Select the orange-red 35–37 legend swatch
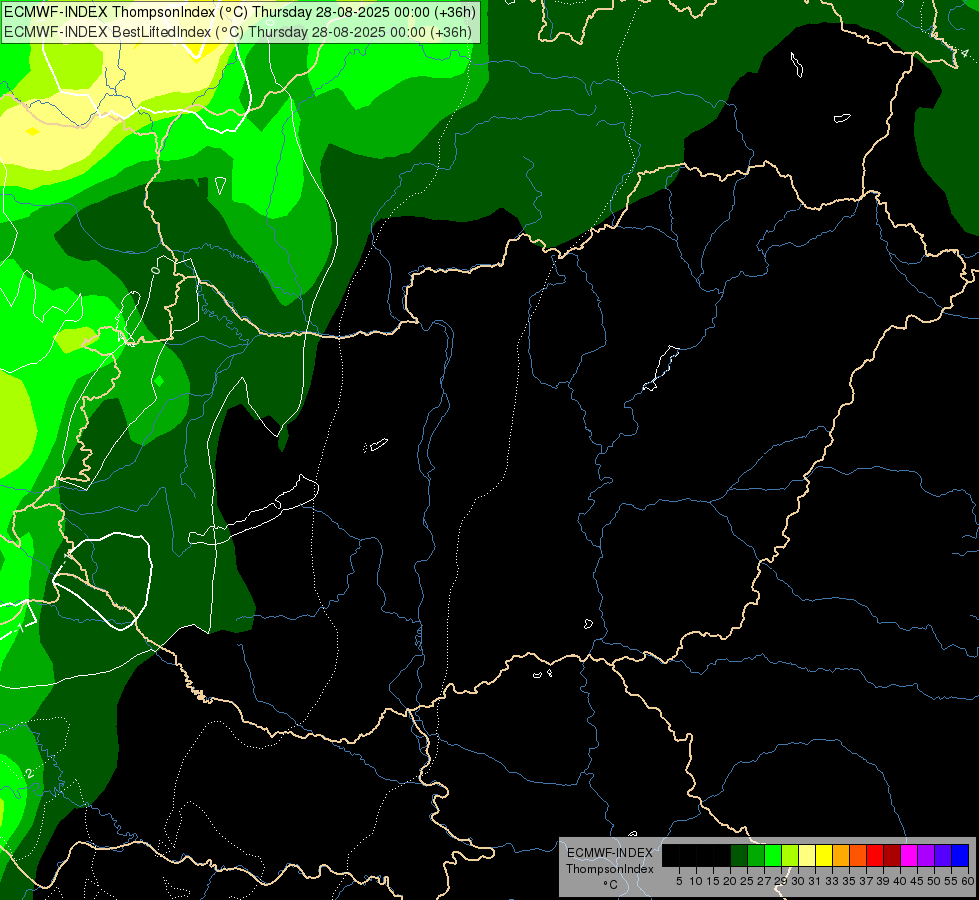The width and height of the screenshot is (979, 900). 858,856
